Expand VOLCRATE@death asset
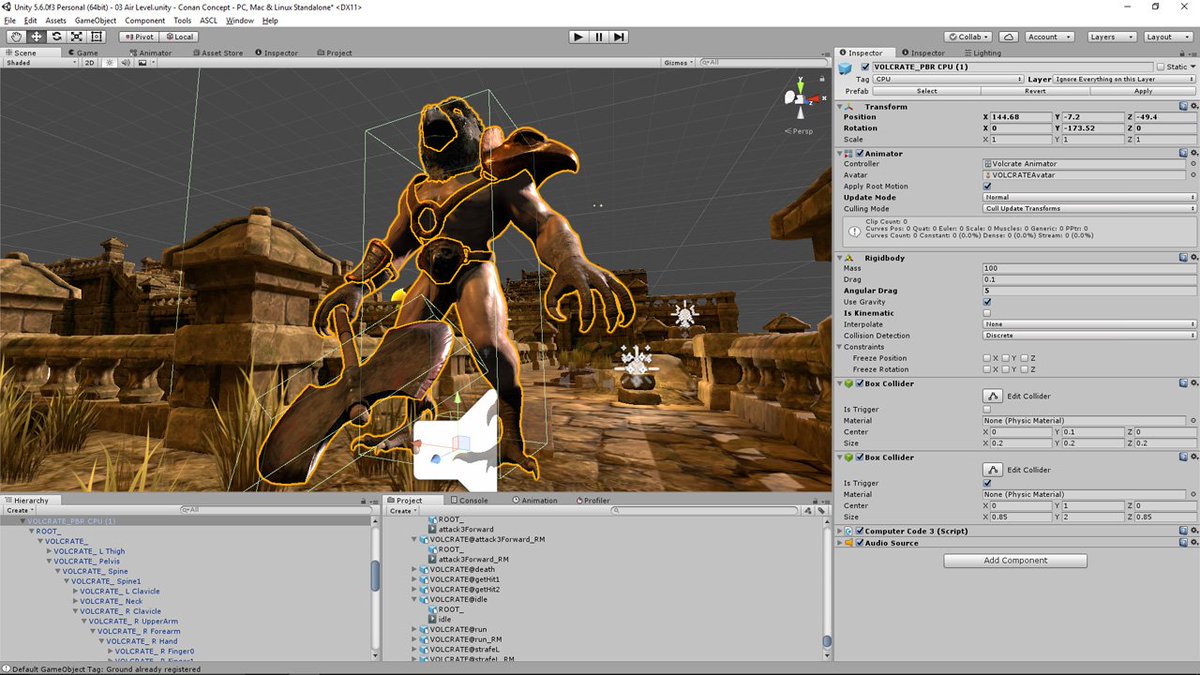Viewport: 1200px width, 675px height. (x=415, y=569)
